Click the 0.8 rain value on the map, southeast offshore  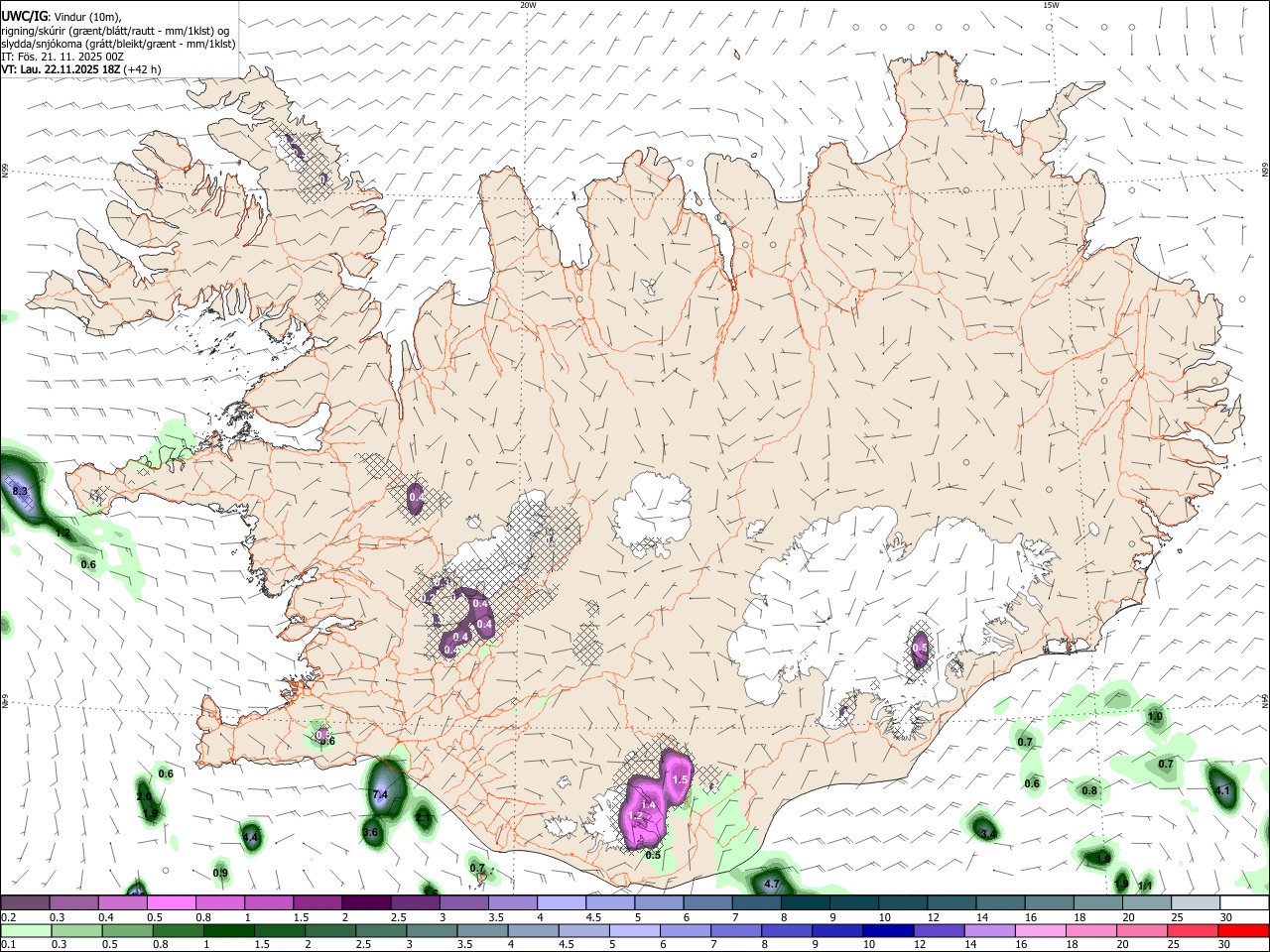(x=1089, y=790)
